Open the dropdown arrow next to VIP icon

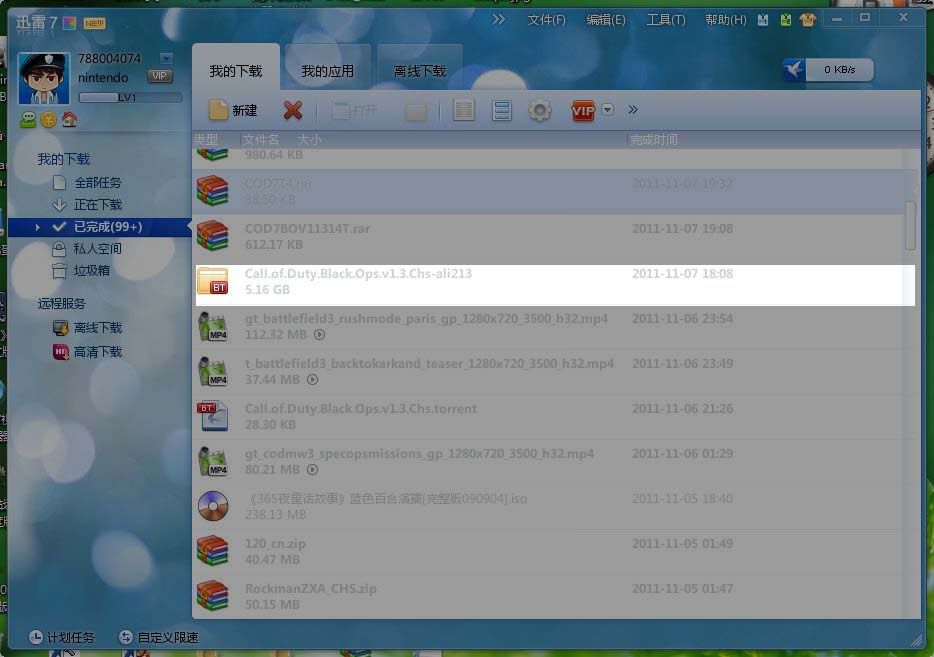[x=608, y=110]
